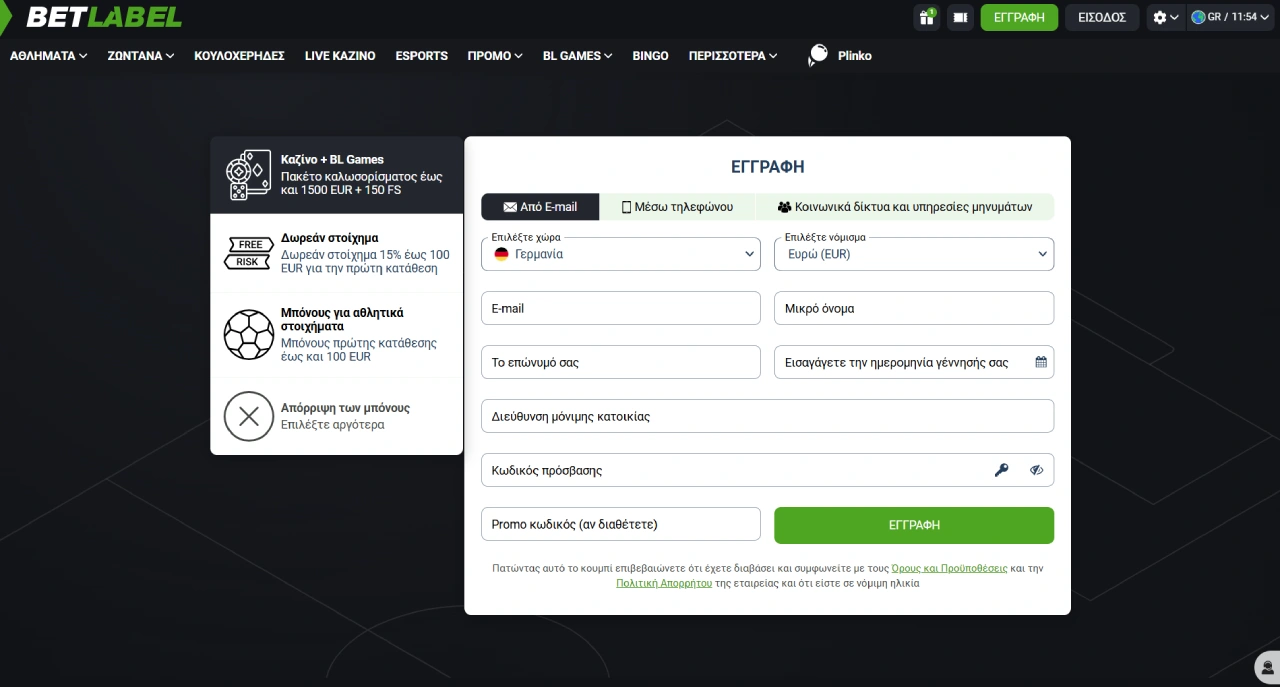Open the LIVE KAZINO menu item
The height and width of the screenshot is (687, 1280).
pos(340,56)
